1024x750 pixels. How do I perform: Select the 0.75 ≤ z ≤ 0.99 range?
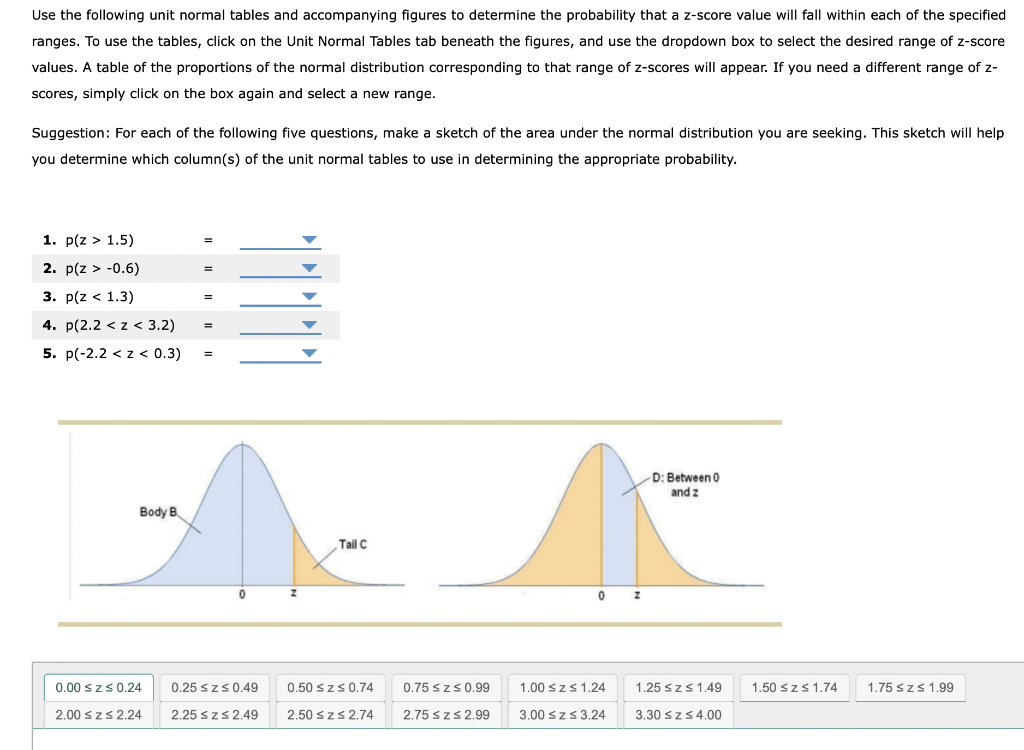pos(444,687)
